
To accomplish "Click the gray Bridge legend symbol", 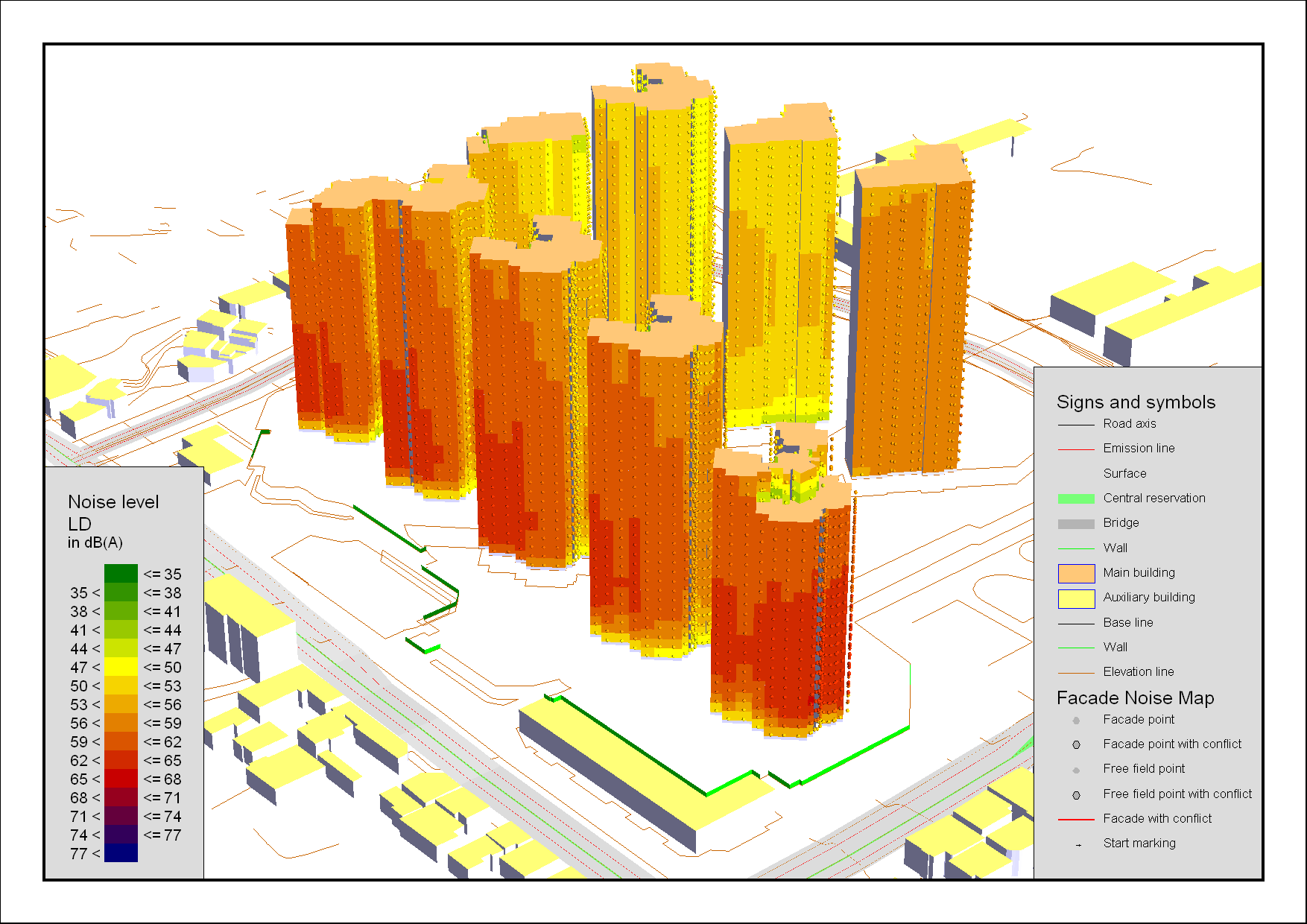I will click(1076, 524).
